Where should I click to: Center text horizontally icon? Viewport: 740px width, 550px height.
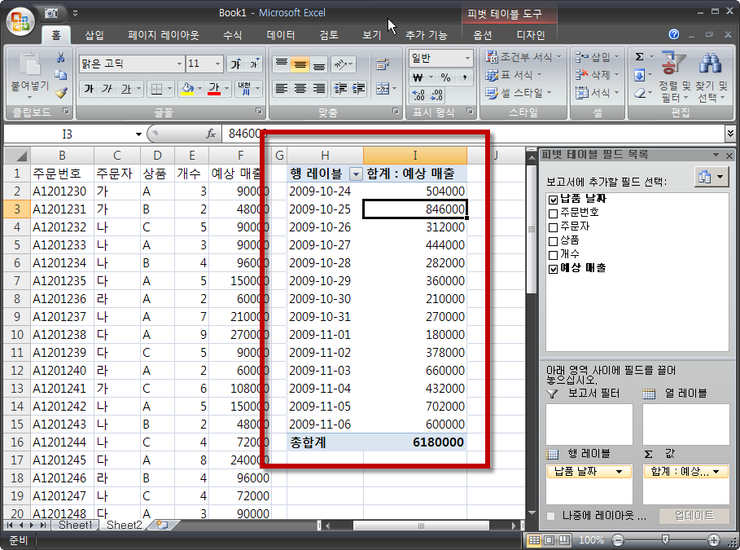point(300,88)
